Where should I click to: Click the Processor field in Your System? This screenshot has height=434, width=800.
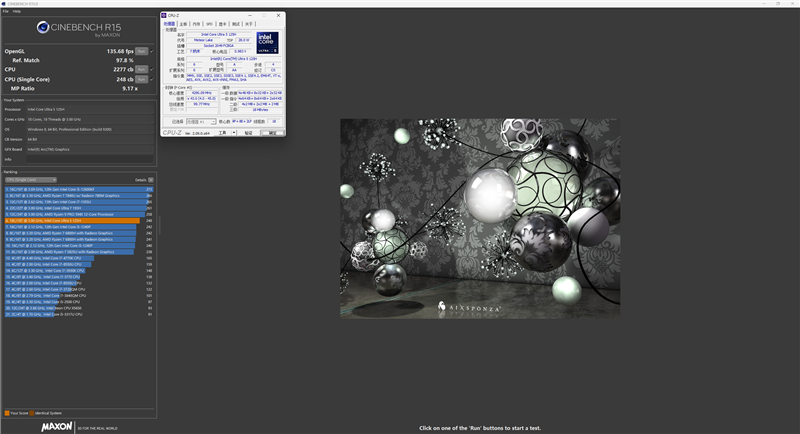pos(90,109)
